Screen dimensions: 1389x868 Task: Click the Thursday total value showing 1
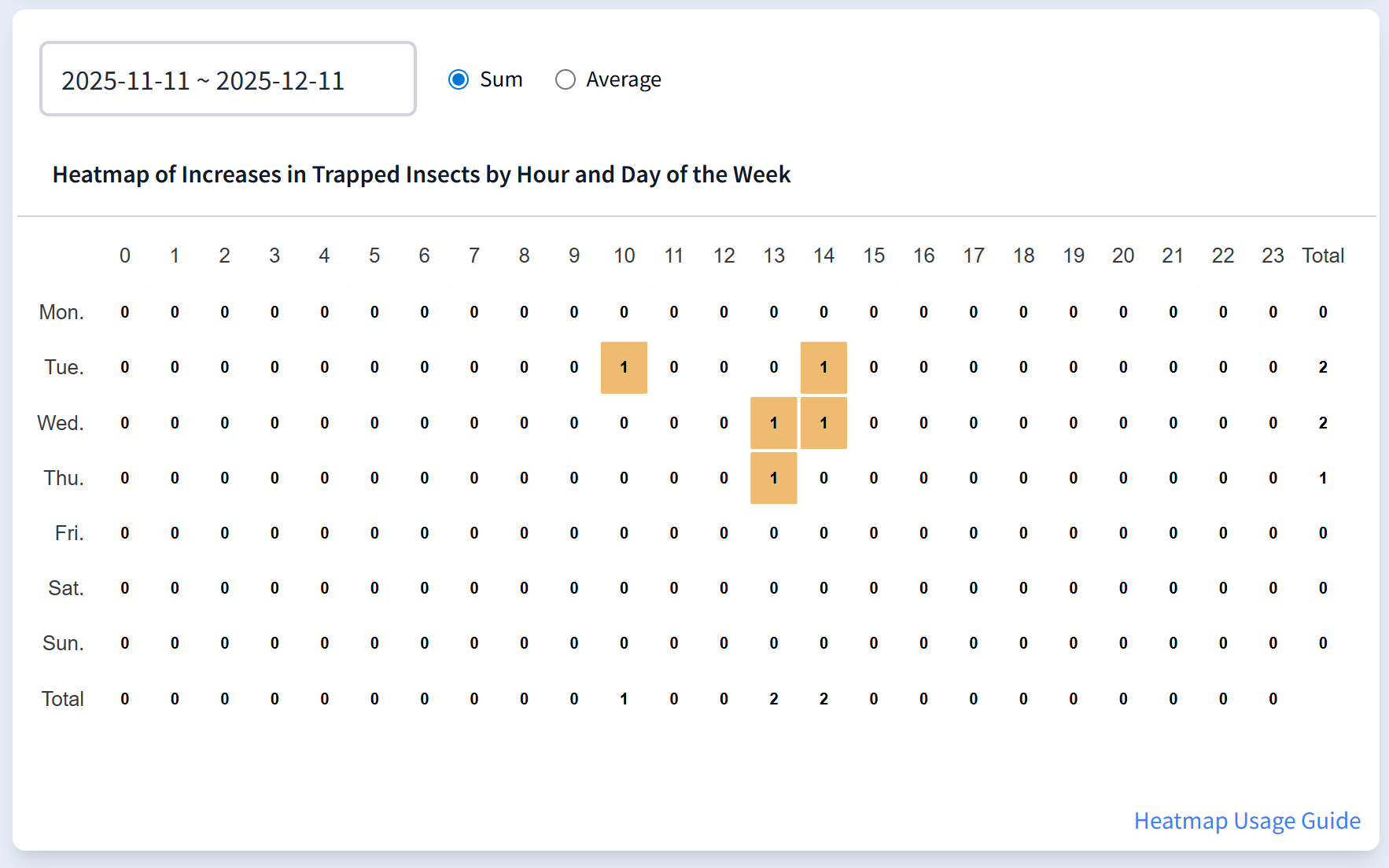tap(1323, 478)
